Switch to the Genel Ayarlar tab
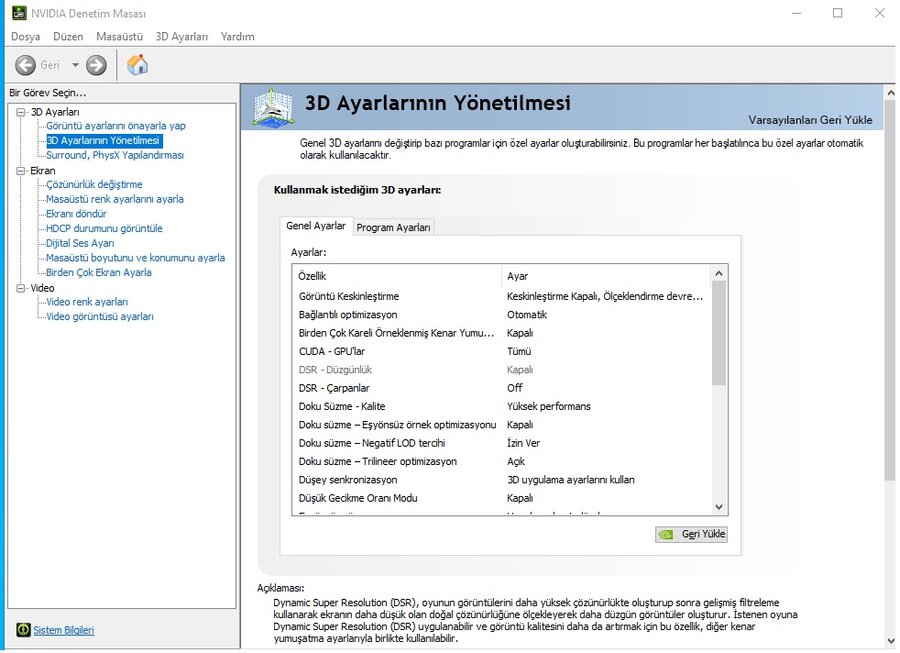The width and height of the screenshot is (900, 653). tap(316, 226)
